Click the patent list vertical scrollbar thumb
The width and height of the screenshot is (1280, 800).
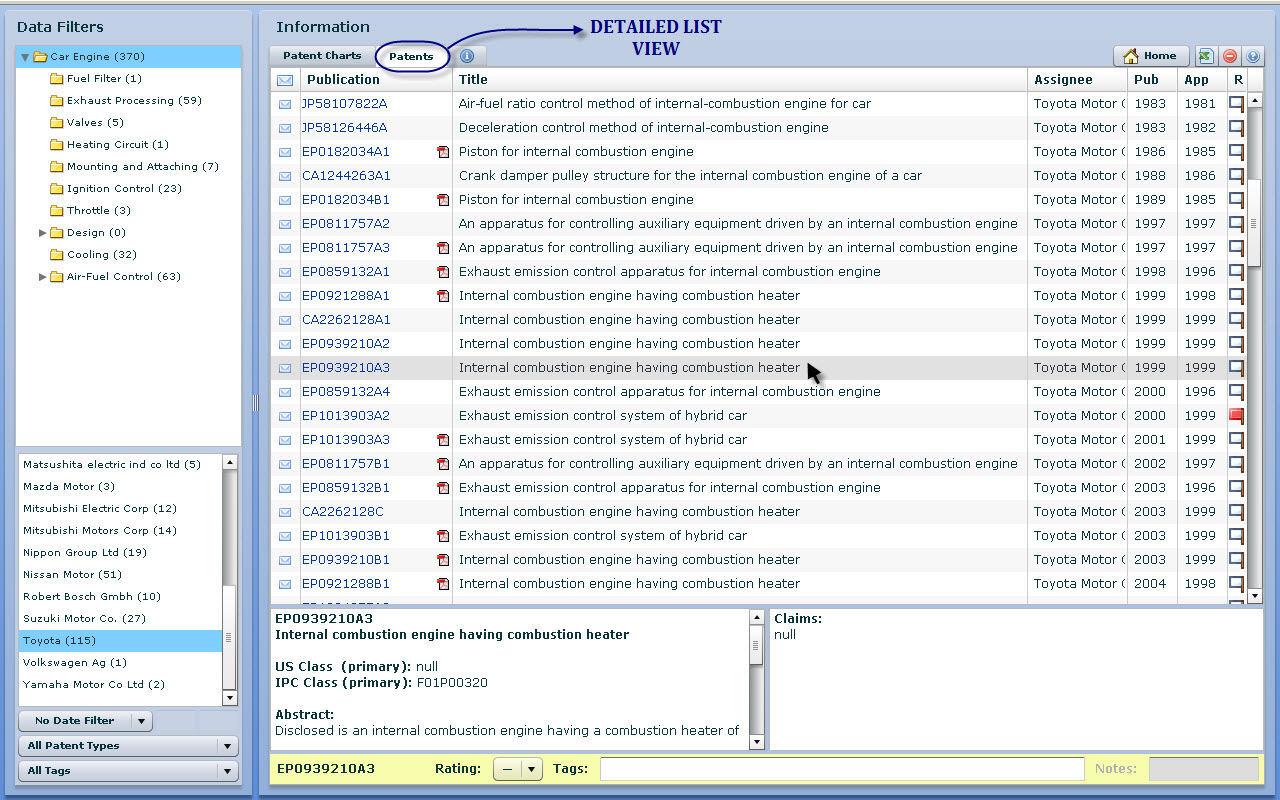tap(1254, 215)
